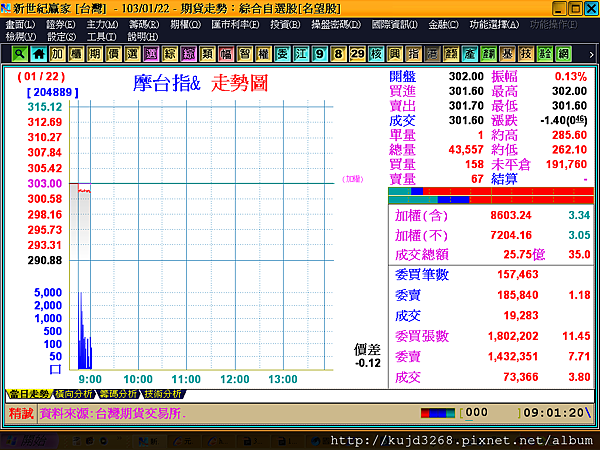Click the 智 toolbar button
Screen dimensions: 600x450
point(245,54)
